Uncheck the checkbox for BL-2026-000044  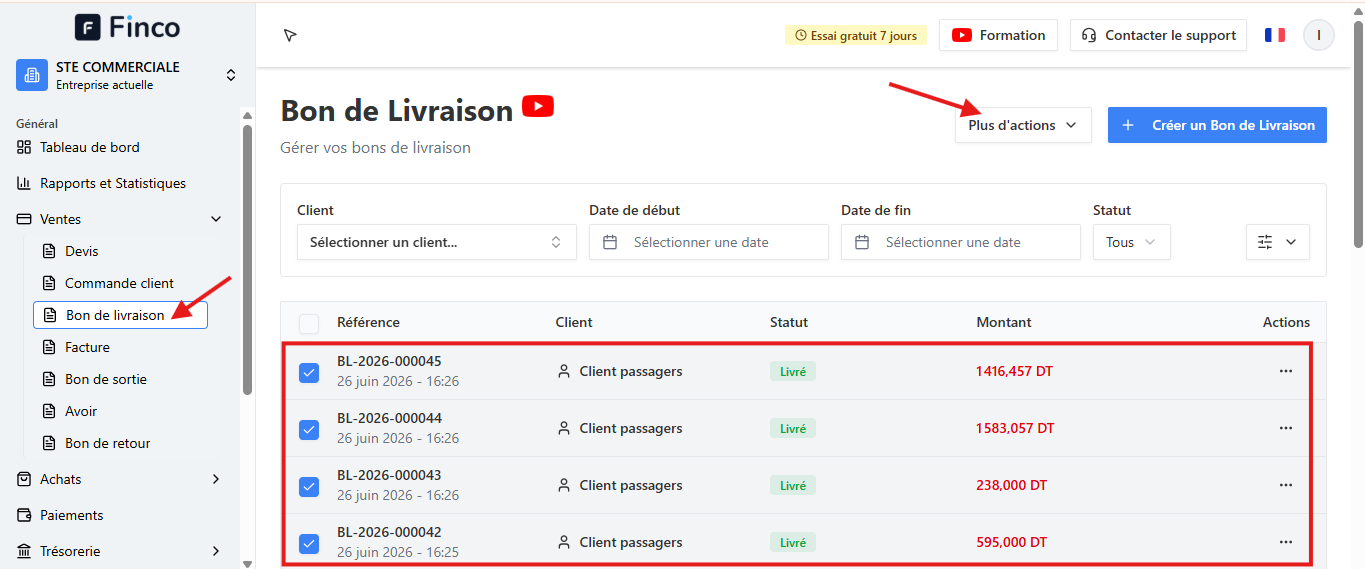pos(309,430)
